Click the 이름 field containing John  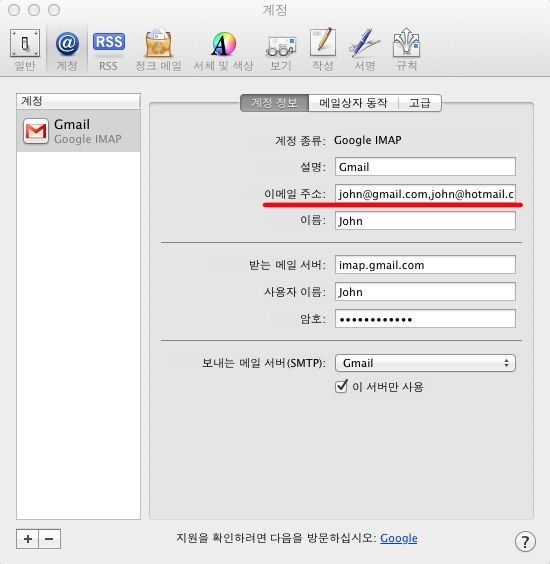[x=425, y=220]
